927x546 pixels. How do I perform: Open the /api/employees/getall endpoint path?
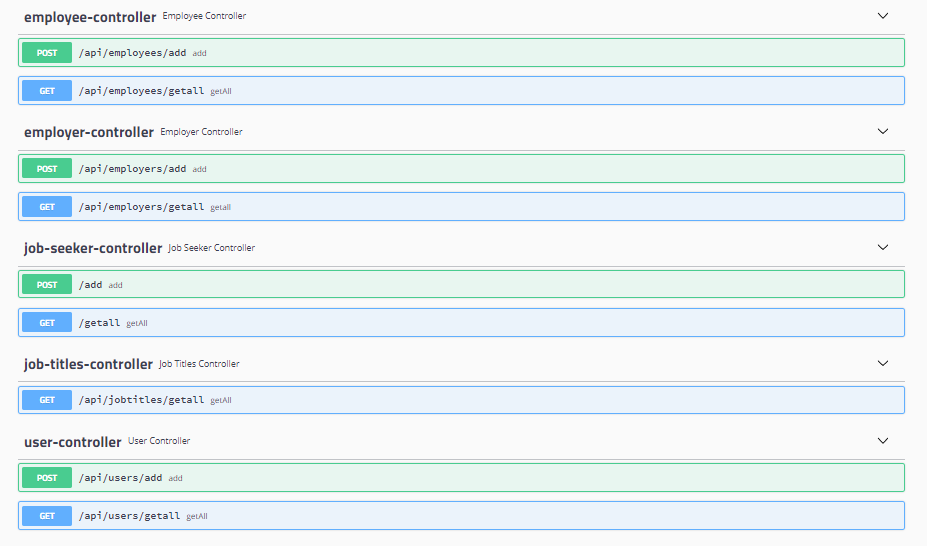click(141, 90)
